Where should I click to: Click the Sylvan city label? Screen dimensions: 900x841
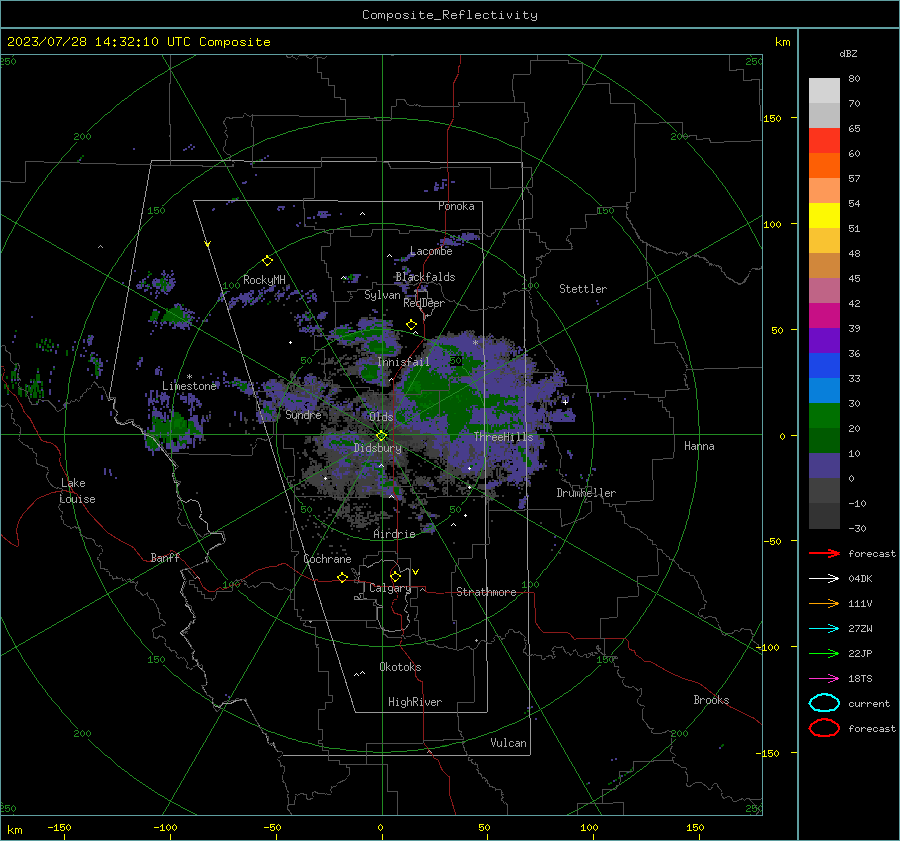click(382, 295)
